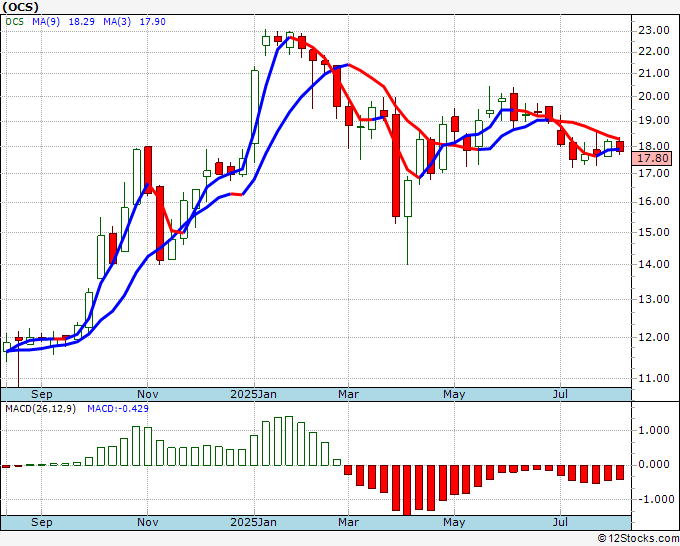Click May on the MACD panel time axis
The width and height of the screenshot is (680, 546).
pos(454,522)
